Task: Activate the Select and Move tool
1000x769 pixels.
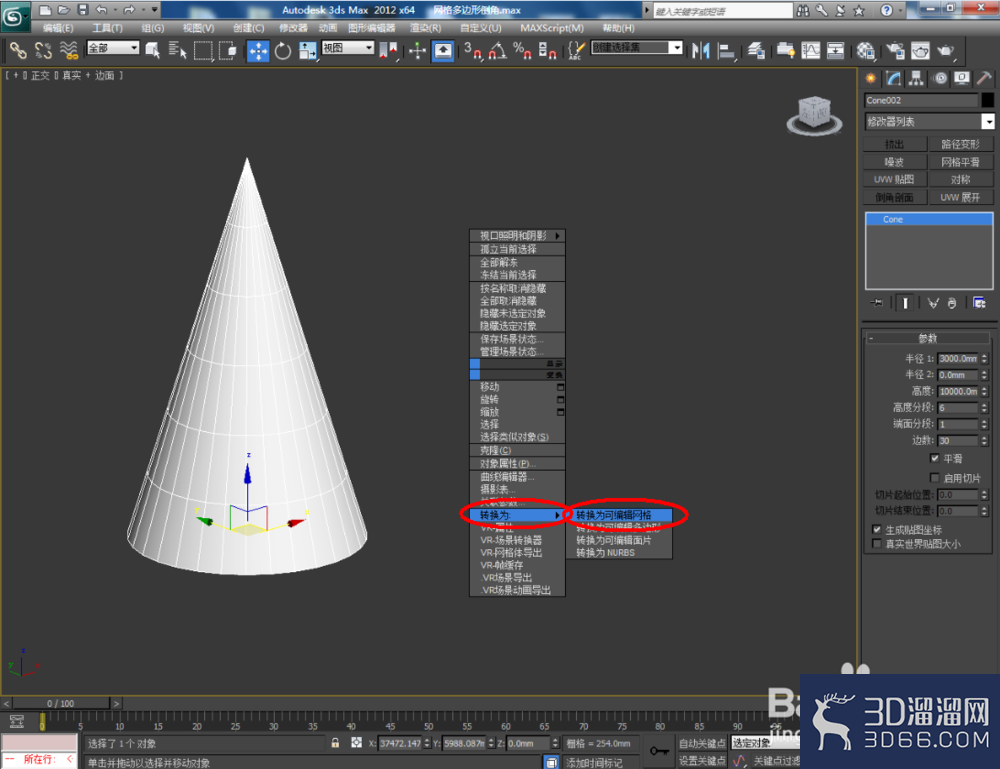Action: [x=258, y=50]
